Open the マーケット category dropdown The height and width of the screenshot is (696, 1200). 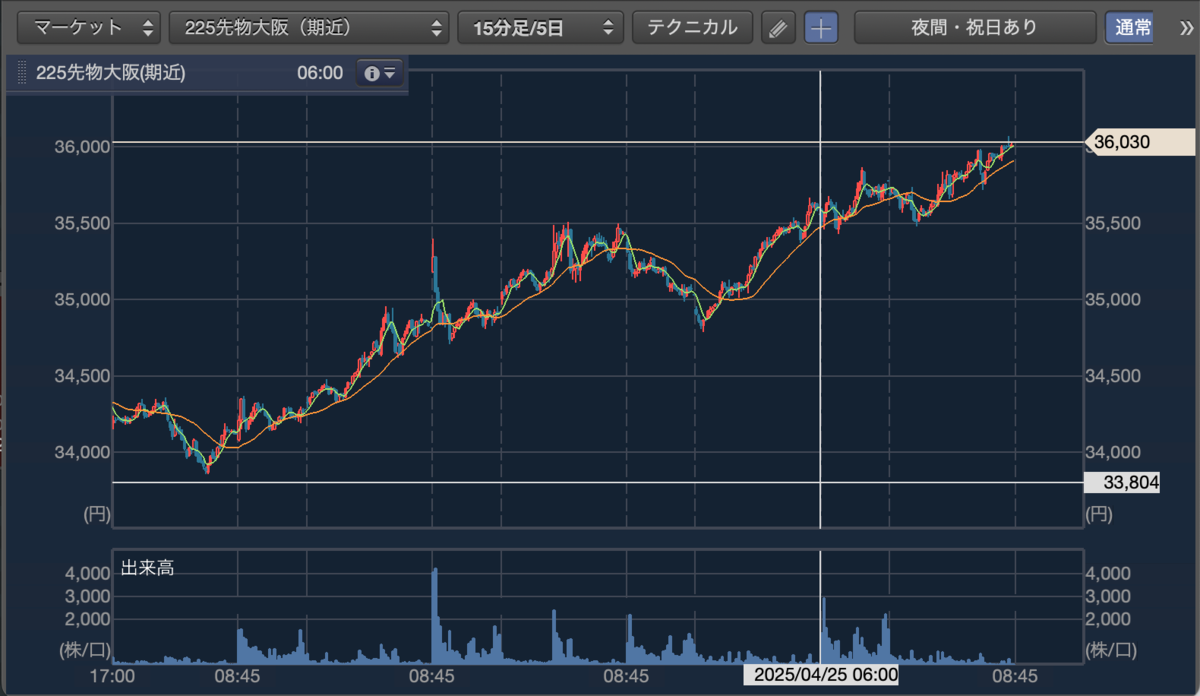click(x=89, y=27)
